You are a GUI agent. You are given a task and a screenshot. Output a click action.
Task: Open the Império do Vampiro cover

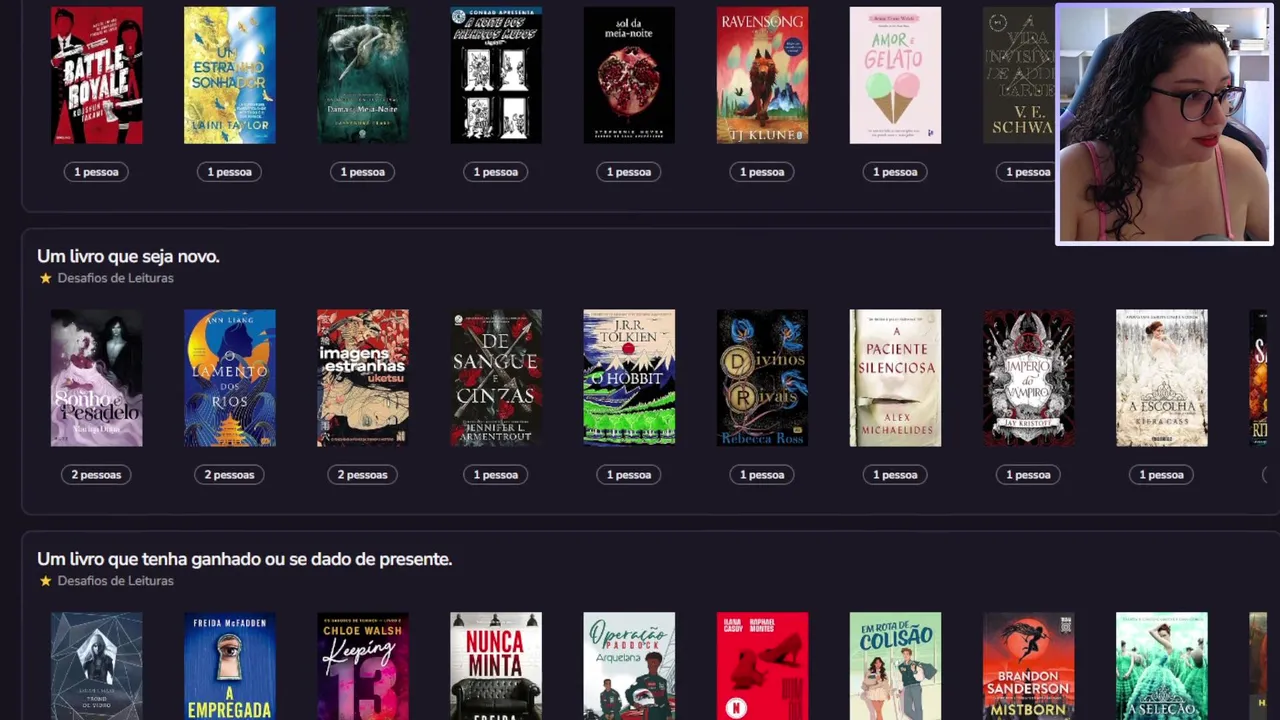pos(1028,378)
